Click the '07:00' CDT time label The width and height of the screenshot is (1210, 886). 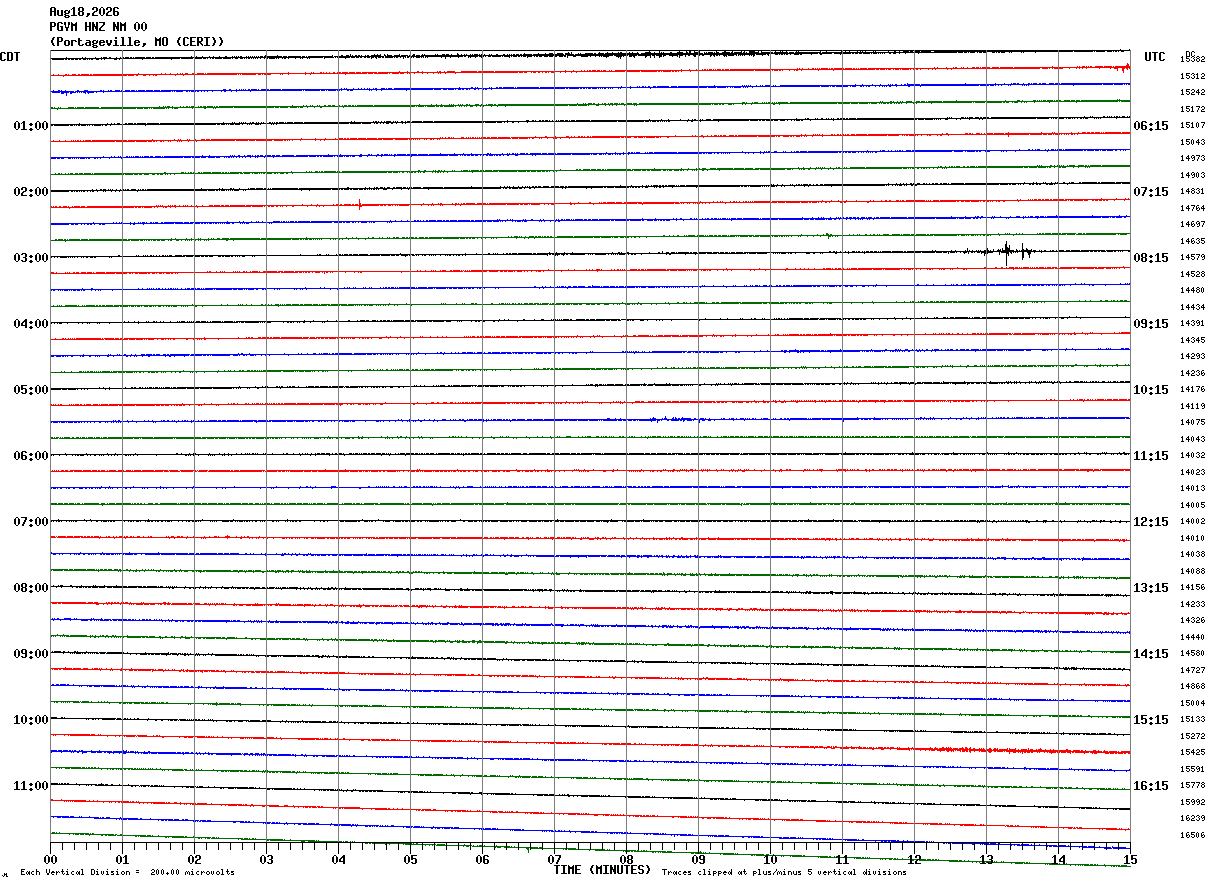tap(31, 522)
